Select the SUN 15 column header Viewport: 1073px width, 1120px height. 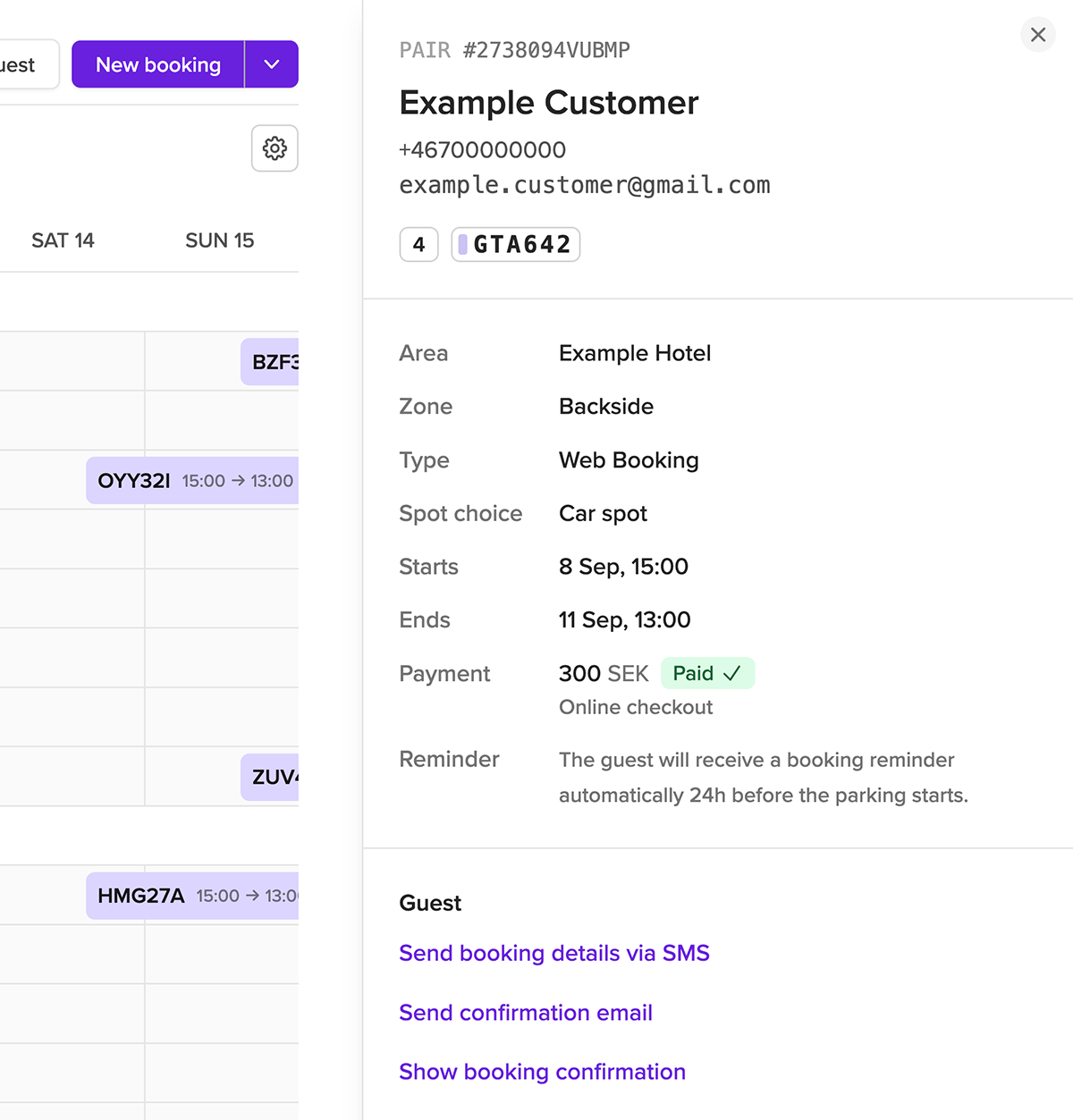click(x=220, y=240)
